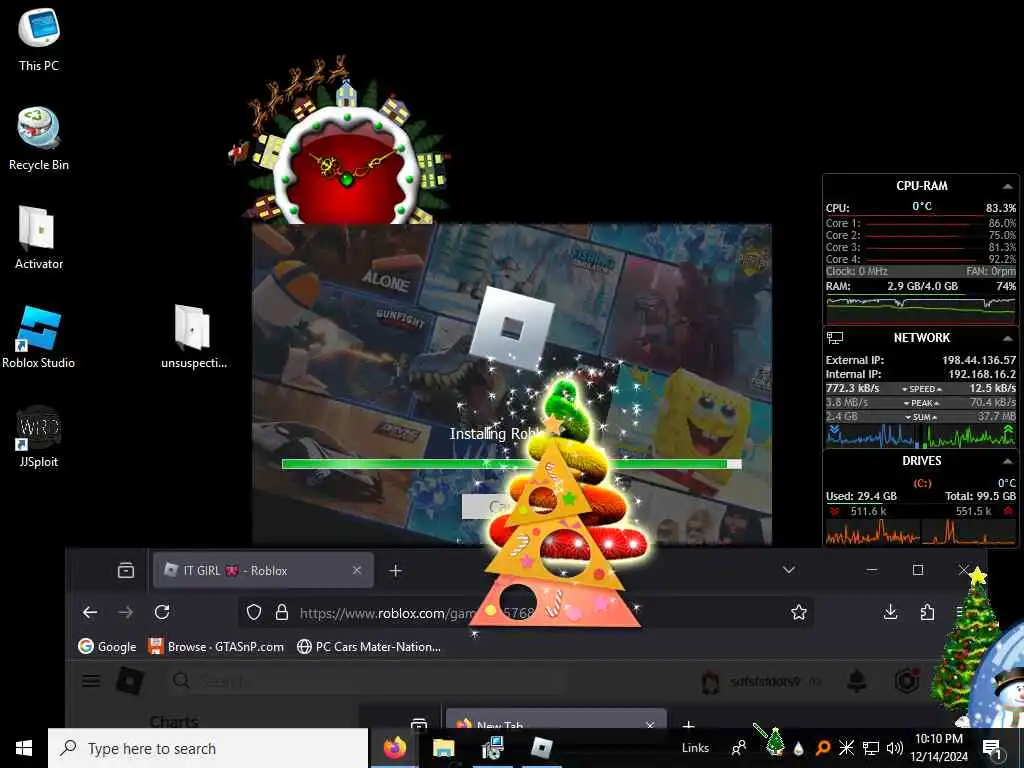Open the This PC desktop icon
This screenshot has width=1024, height=768.
click(39, 39)
